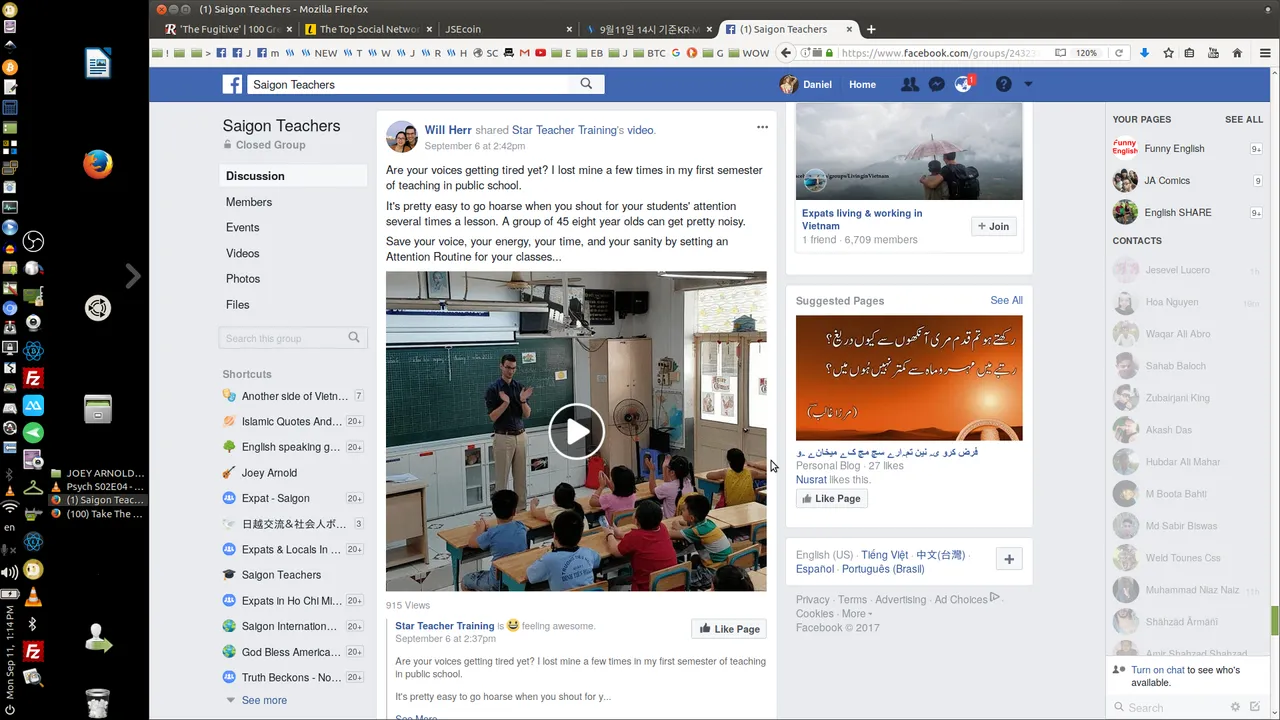1280x720 pixels.
Task: Switch language to Tiếng Việt
Action: tap(884, 555)
